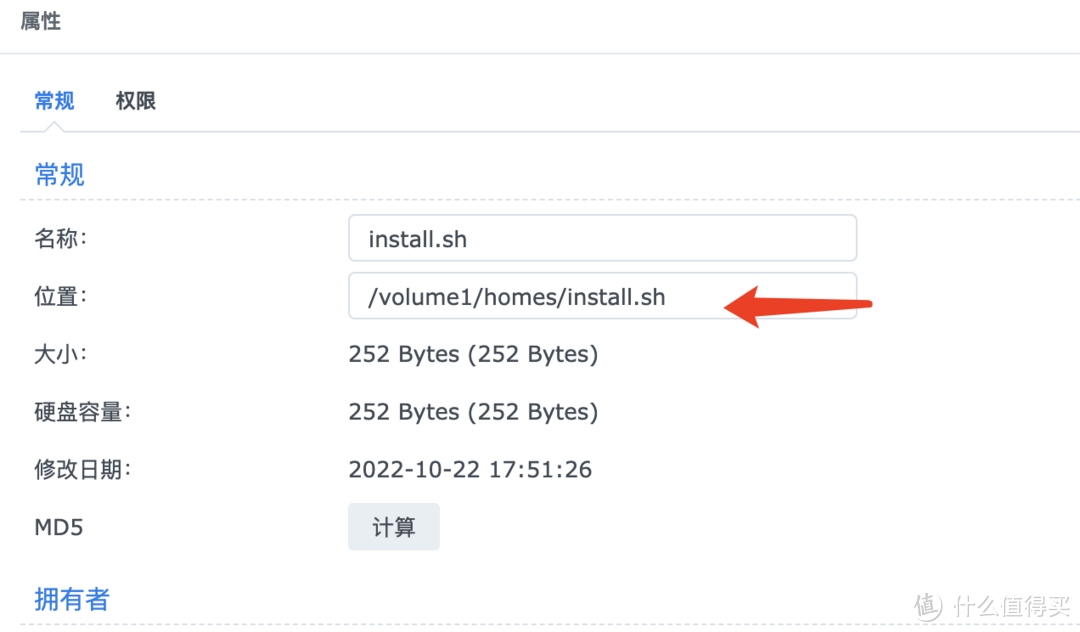Click the disk capacity value 252 Bytes
Image resolution: width=1080 pixels, height=632 pixels.
tap(472, 412)
